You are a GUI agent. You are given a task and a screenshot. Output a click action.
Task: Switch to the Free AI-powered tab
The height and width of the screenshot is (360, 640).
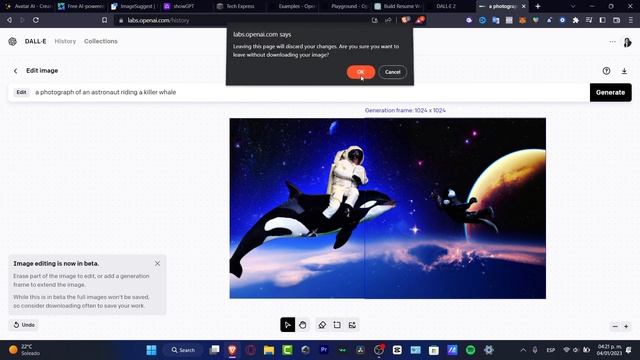coord(80,6)
